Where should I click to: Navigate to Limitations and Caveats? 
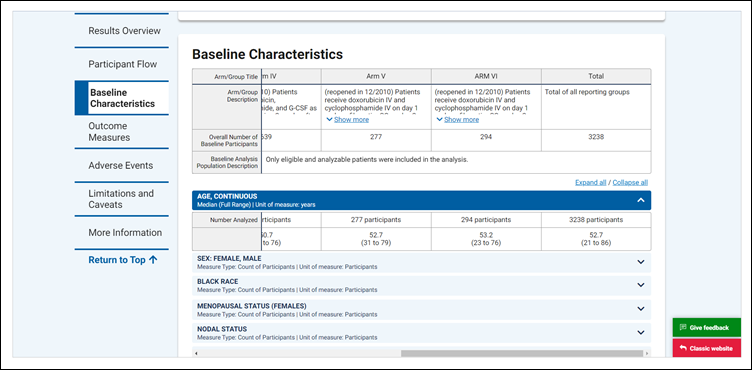[x=121, y=199]
